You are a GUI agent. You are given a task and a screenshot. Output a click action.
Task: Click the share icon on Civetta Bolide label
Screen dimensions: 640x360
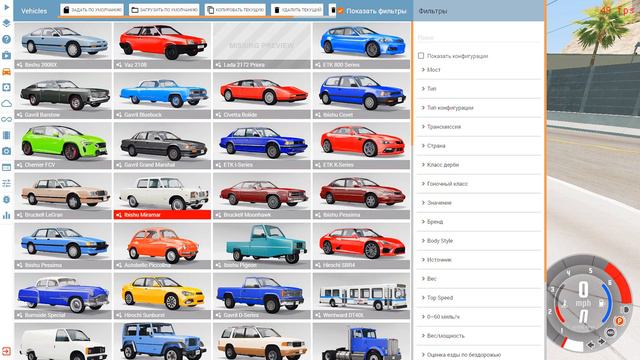[218, 115]
